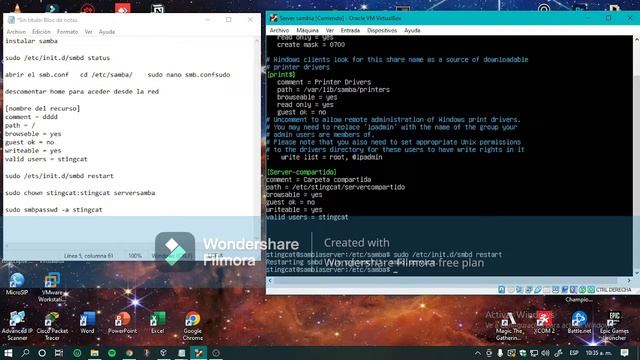Open Magic The Gathering desktop shortcut
Viewport: 640px width, 360px height.
509,326
